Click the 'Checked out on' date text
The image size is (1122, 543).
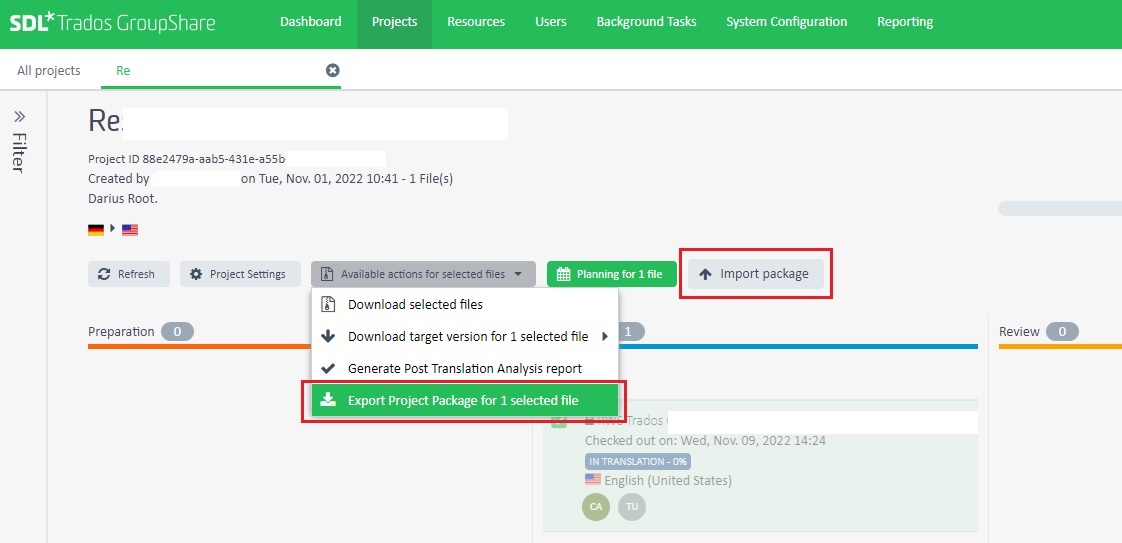pos(706,441)
